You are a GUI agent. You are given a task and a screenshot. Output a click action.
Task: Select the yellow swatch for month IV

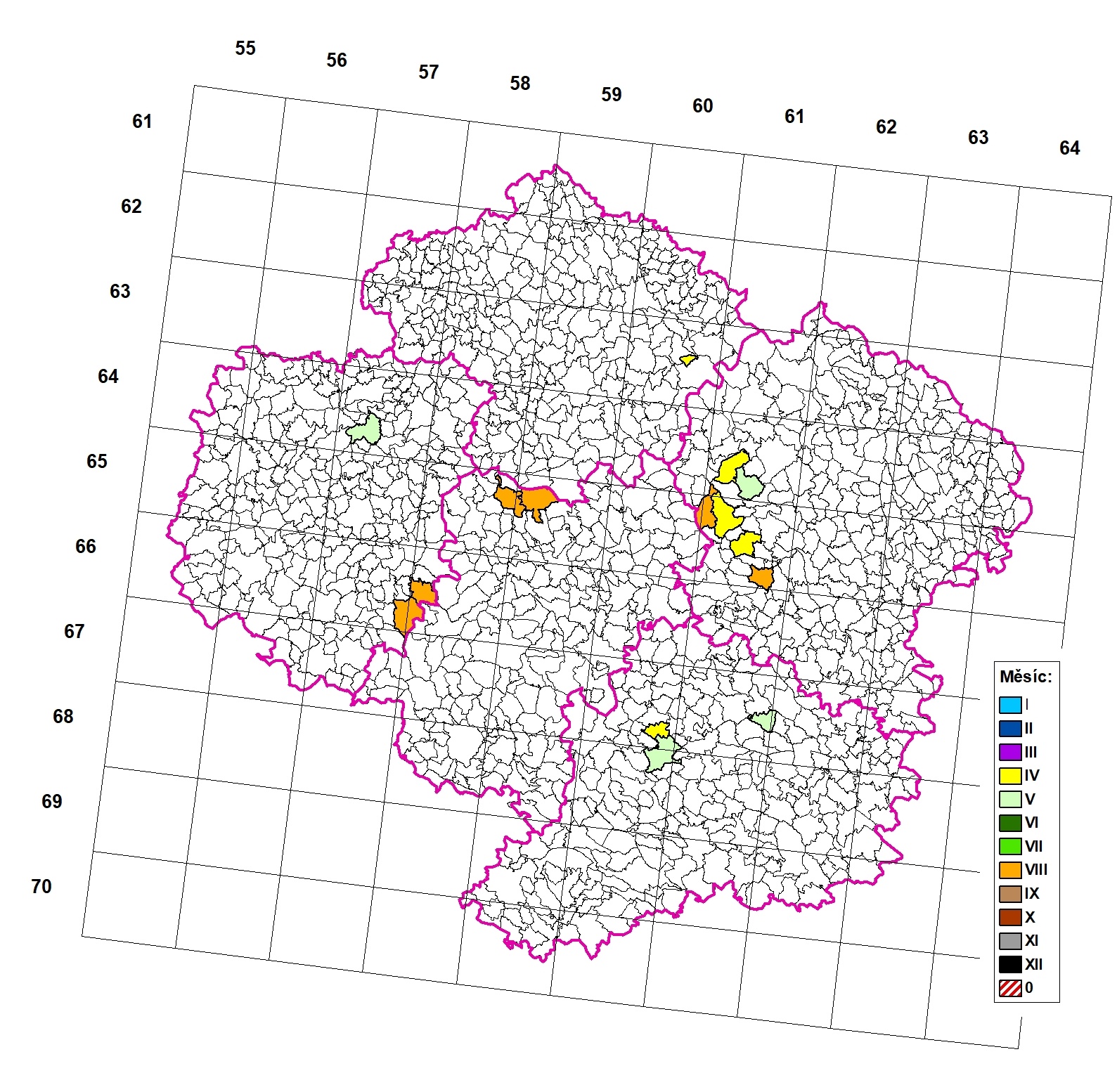tap(1010, 776)
